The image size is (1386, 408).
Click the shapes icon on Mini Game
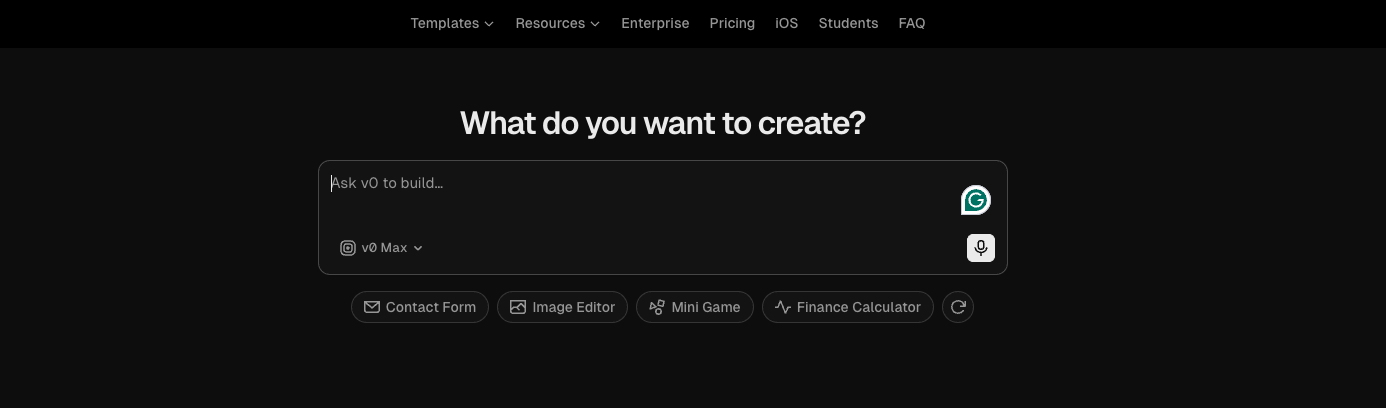coord(657,307)
